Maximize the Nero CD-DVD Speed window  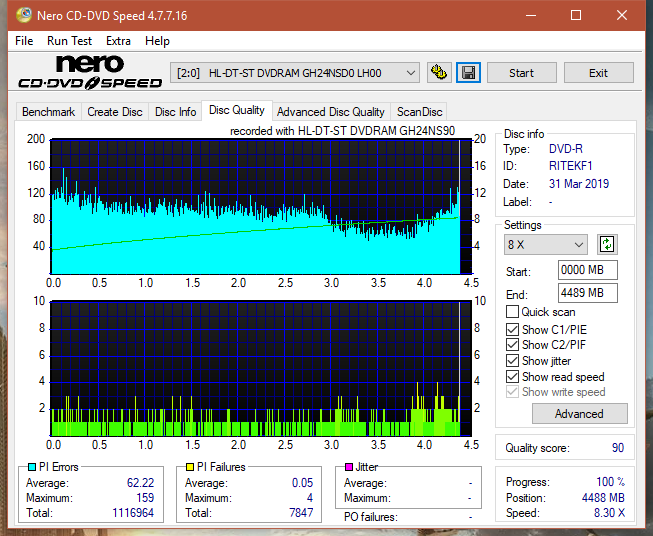[x=576, y=15]
